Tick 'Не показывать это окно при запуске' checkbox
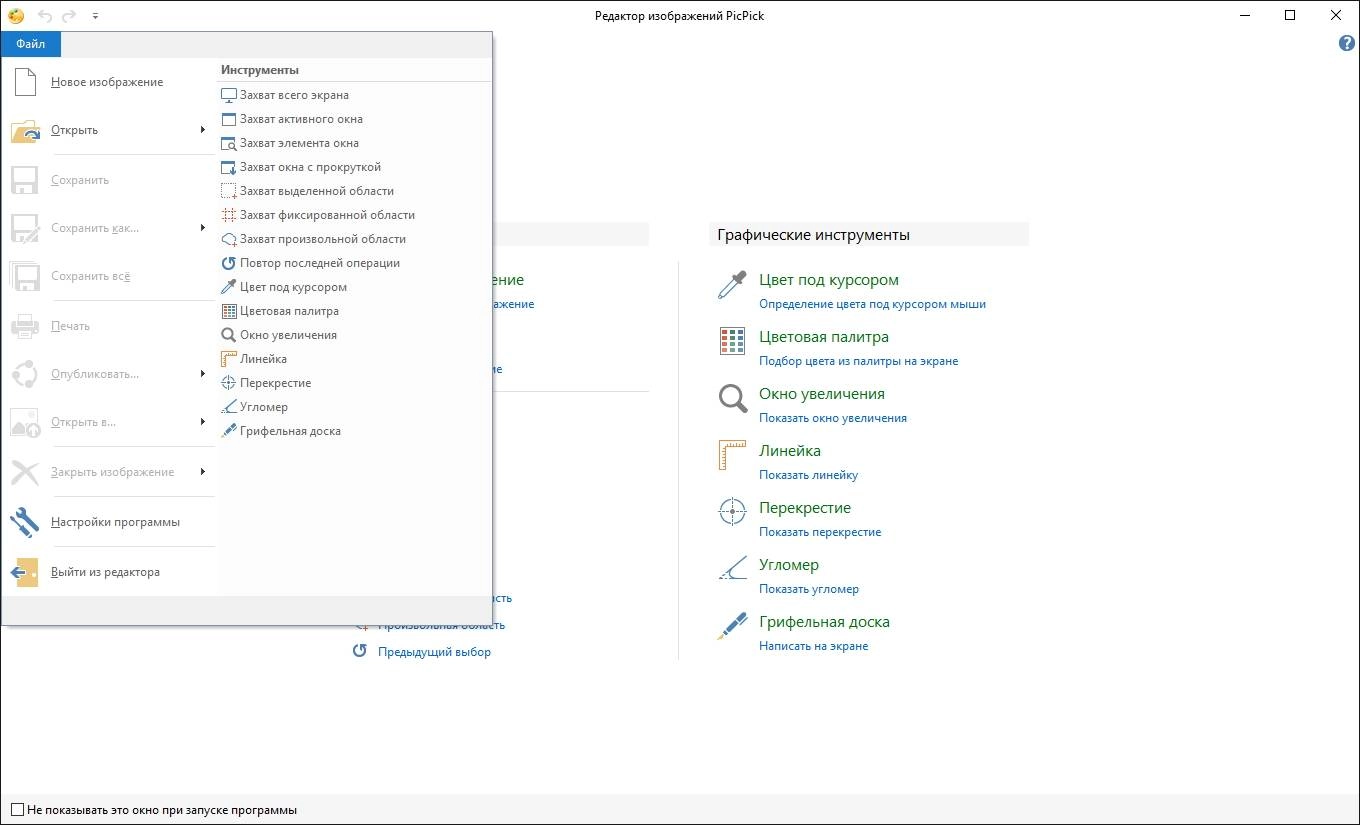 [17, 810]
